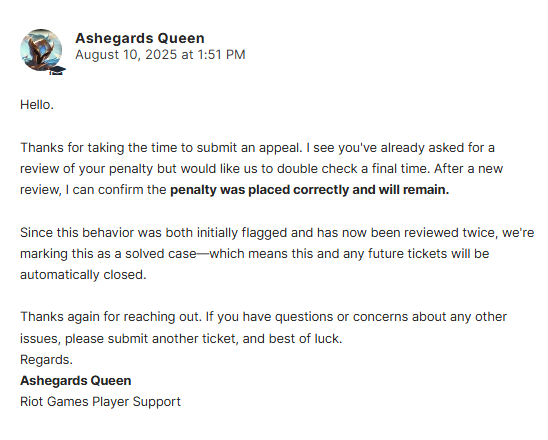Screen dimensions: 548x440
Task: Click the words "submit an appeal"
Action: 246,147
